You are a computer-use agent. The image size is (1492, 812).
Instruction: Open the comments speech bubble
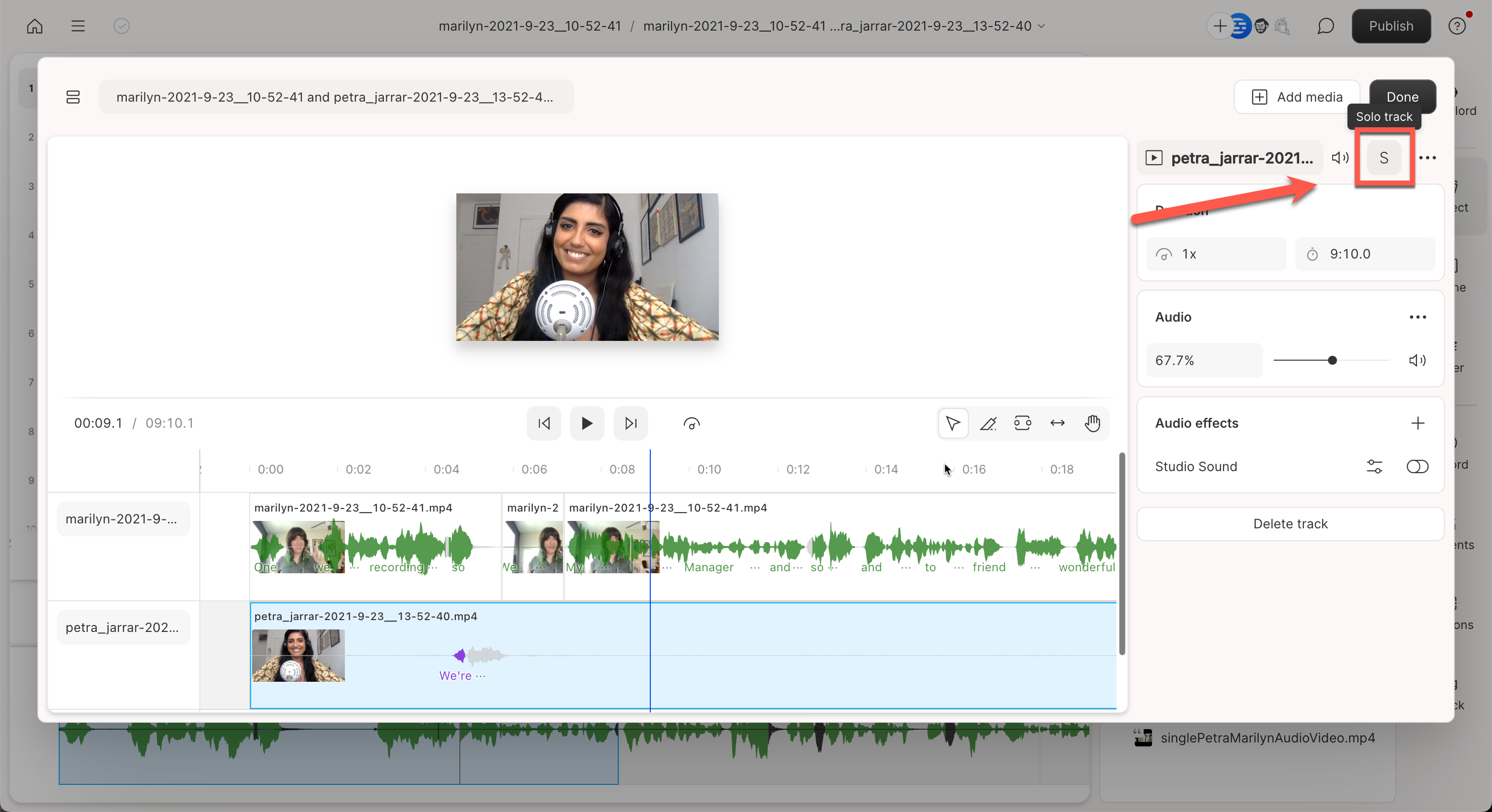click(x=1325, y=26)
